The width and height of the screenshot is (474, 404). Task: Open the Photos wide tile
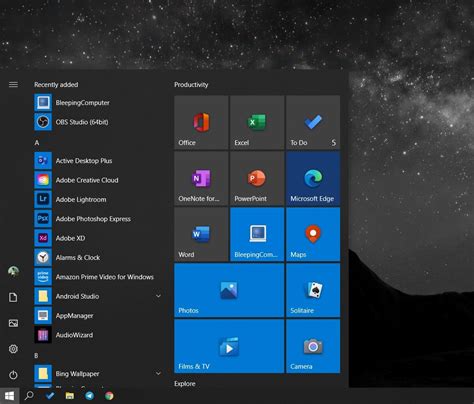pyautogui.click(x=229, y=290)
